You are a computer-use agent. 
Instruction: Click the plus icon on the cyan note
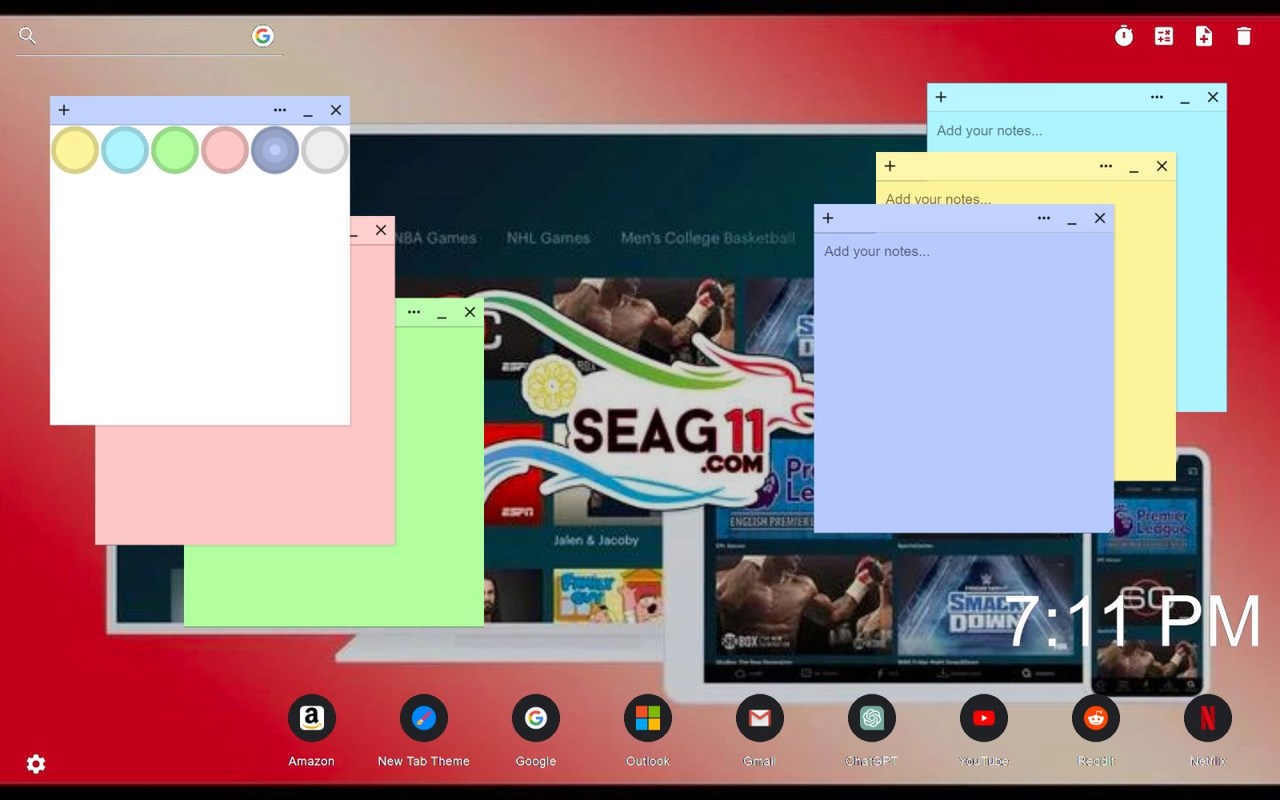941,97
